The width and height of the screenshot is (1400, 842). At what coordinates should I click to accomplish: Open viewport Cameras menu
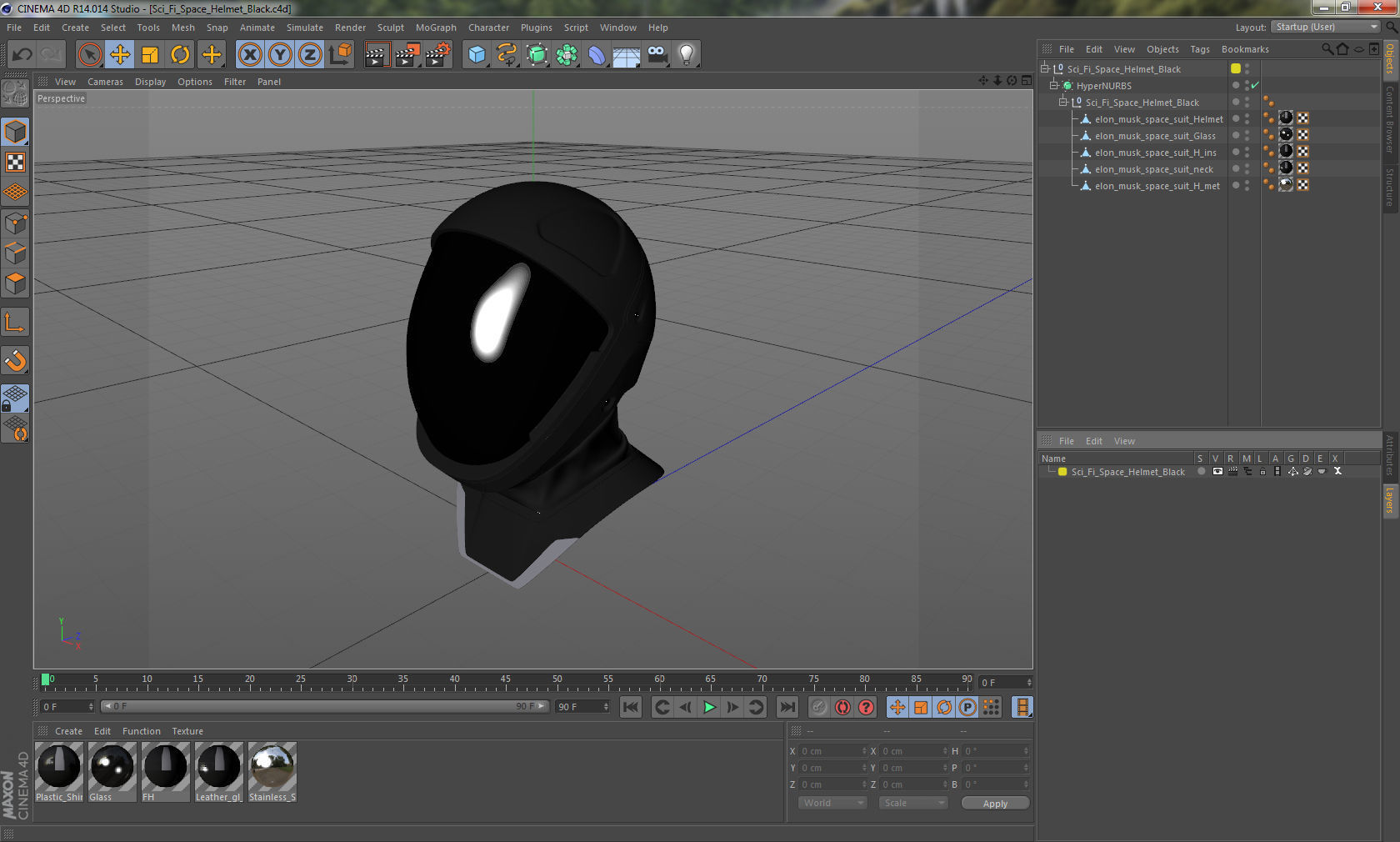(105, 82)
